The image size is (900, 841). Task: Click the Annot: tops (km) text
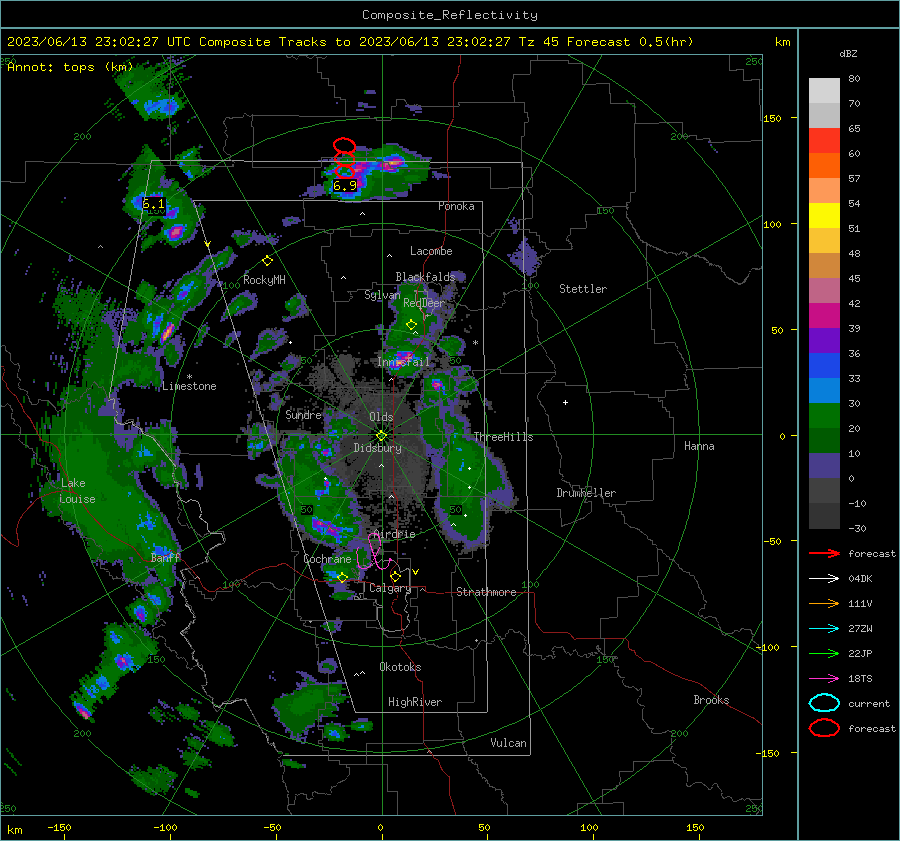click(x=70, y=67)
